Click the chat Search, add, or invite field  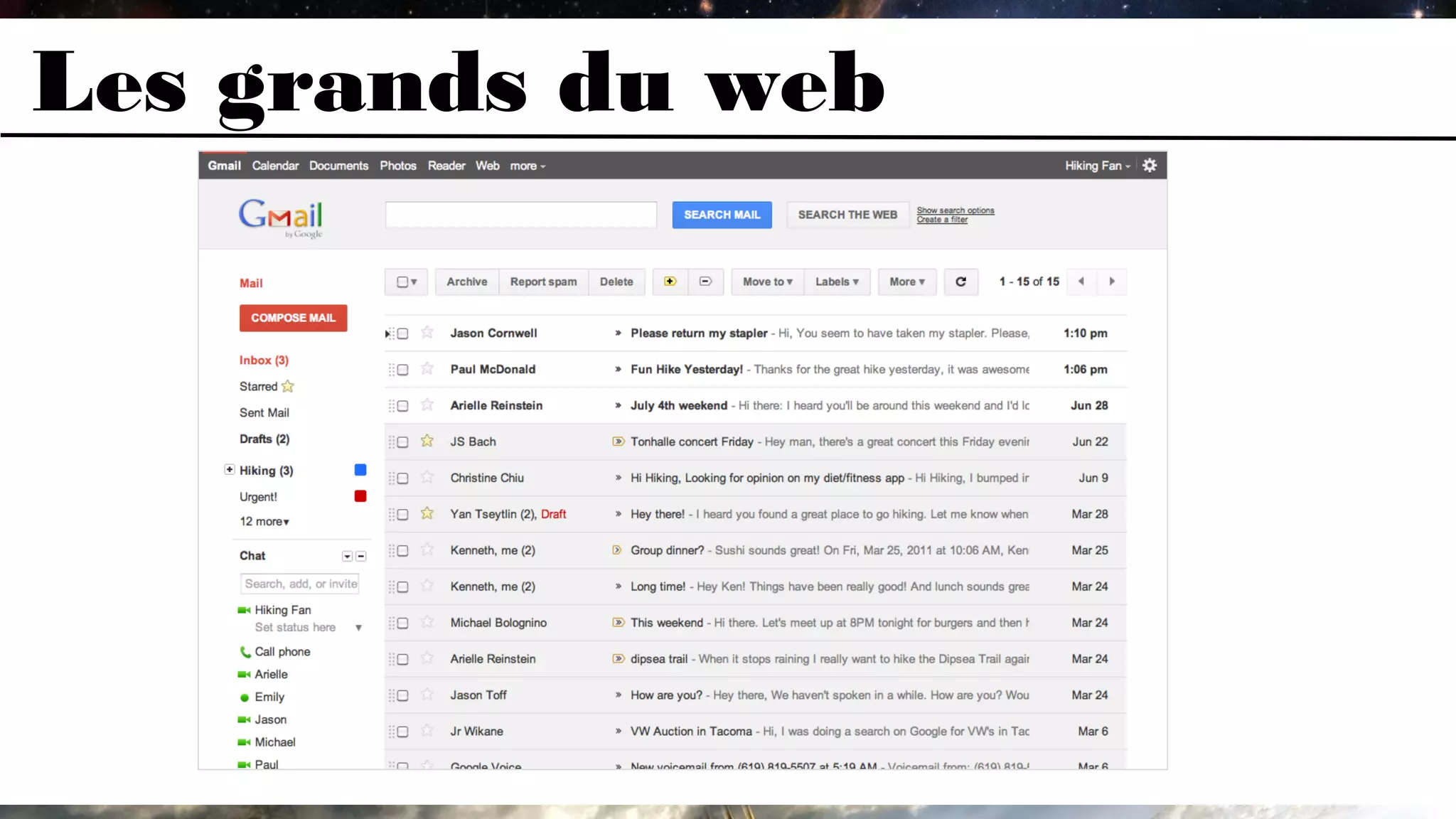300,584
